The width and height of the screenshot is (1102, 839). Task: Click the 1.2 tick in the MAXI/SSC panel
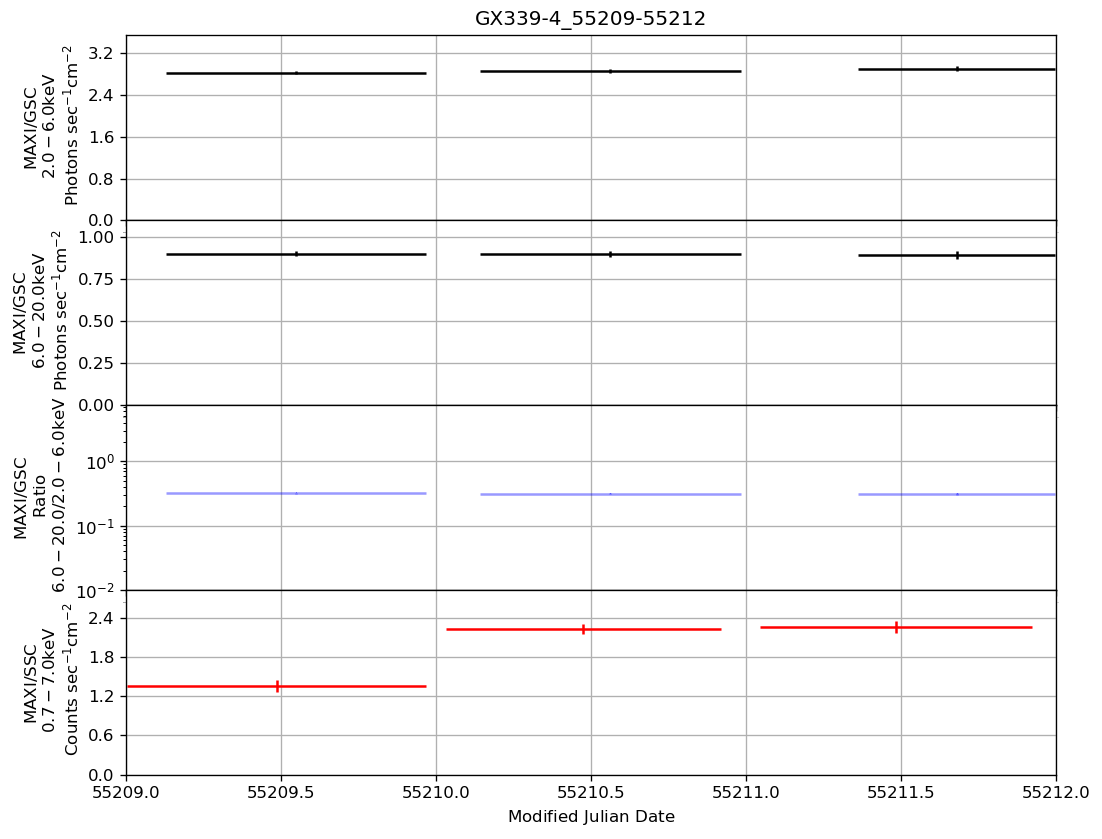point(103,697)
